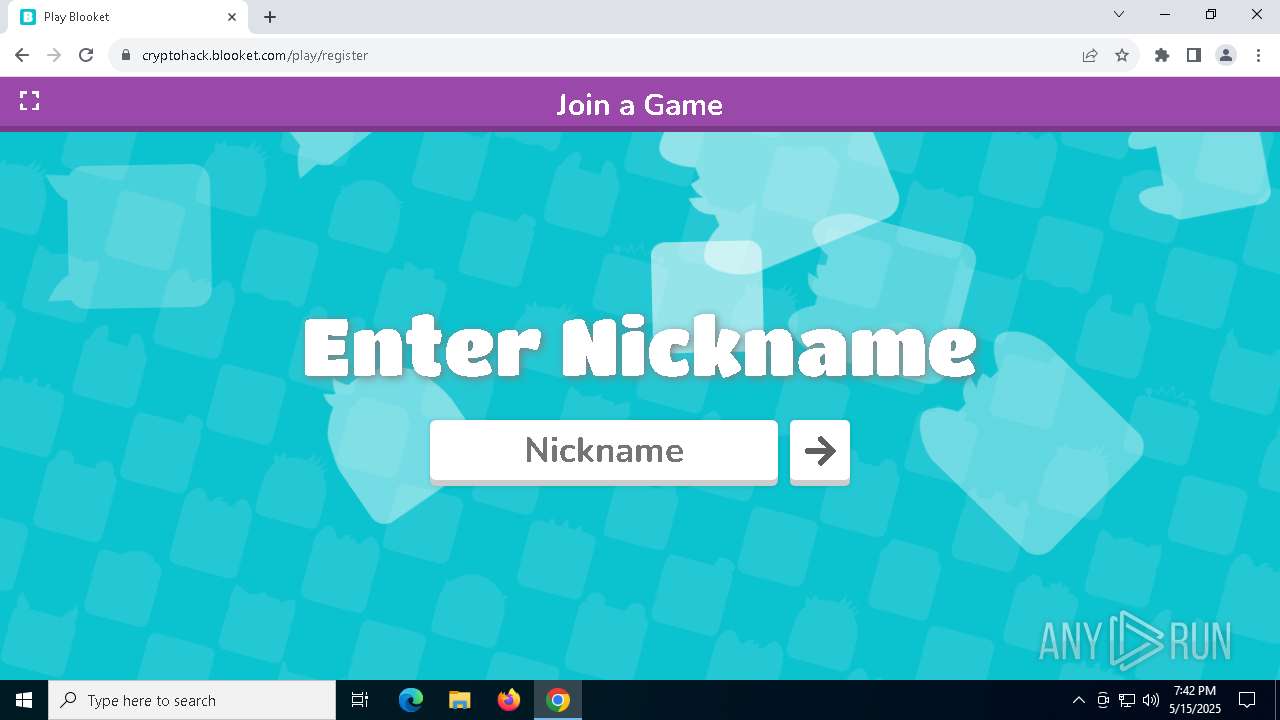Screen dimensions: 1280x720
Task: Open Chrome extensions puzzle icon
Action: tap(1162, 55)
